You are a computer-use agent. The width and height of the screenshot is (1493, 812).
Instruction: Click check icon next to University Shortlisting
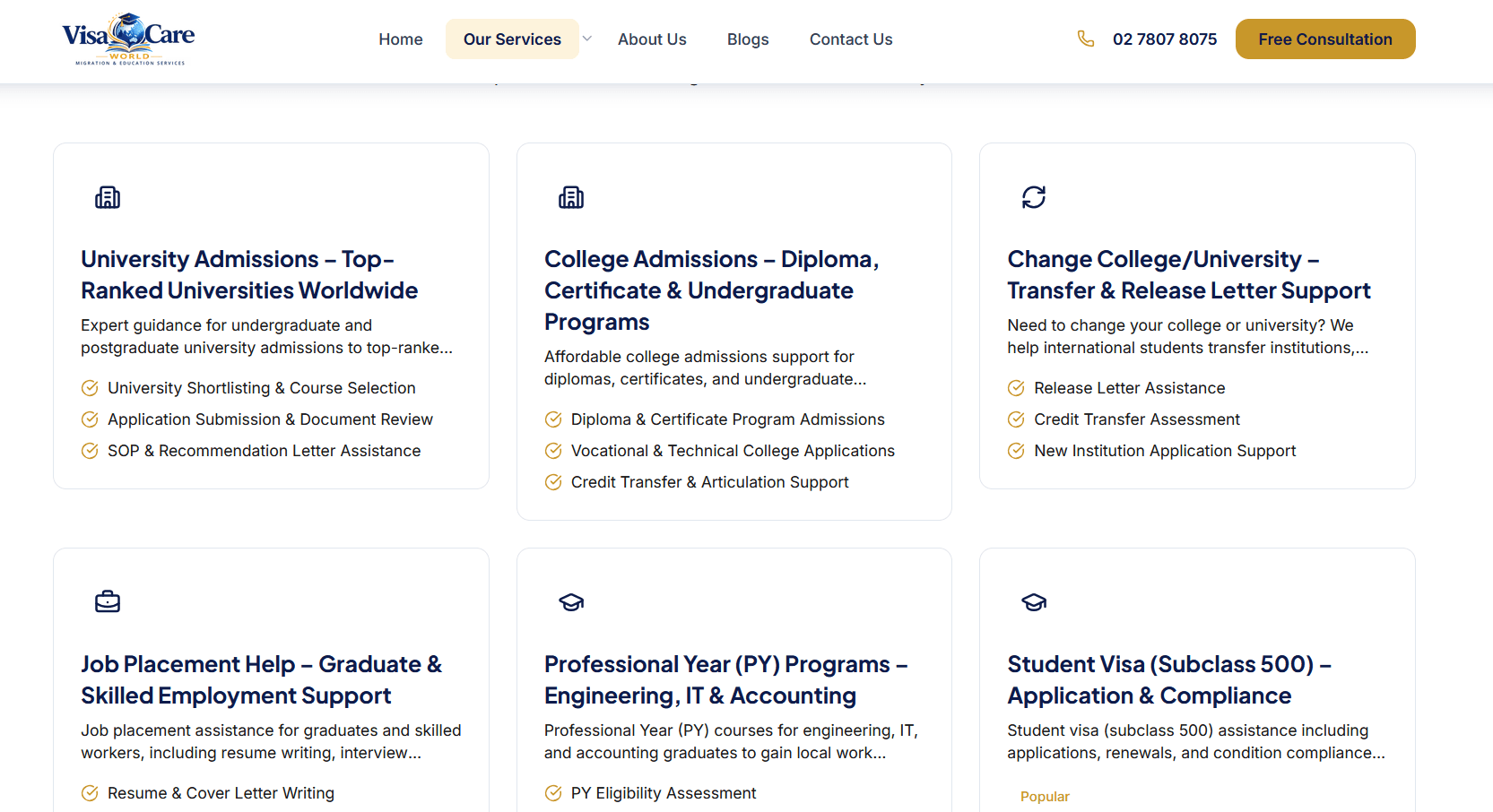pos(90,388)
